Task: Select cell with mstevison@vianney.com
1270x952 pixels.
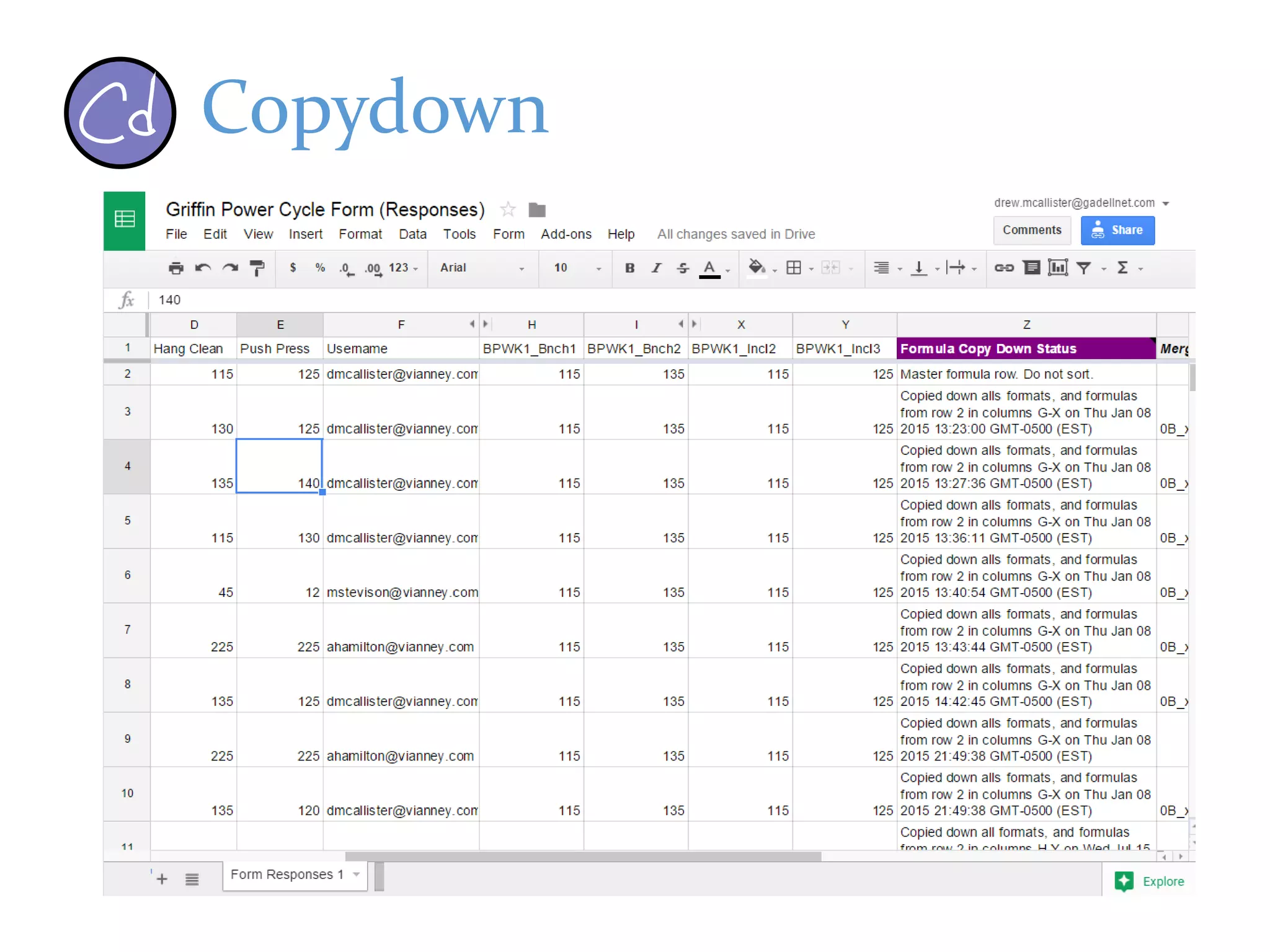Action: [401, 576]
